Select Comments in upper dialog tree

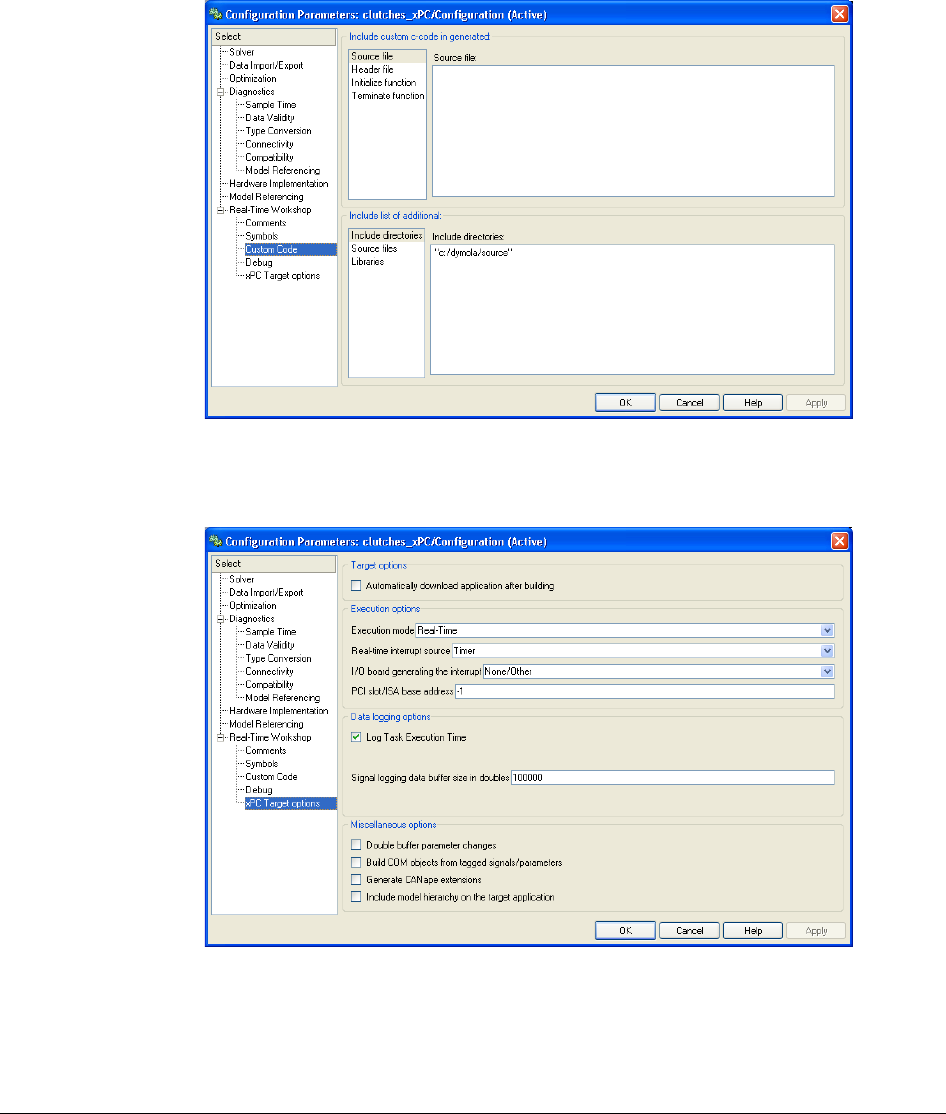[266, 223]
